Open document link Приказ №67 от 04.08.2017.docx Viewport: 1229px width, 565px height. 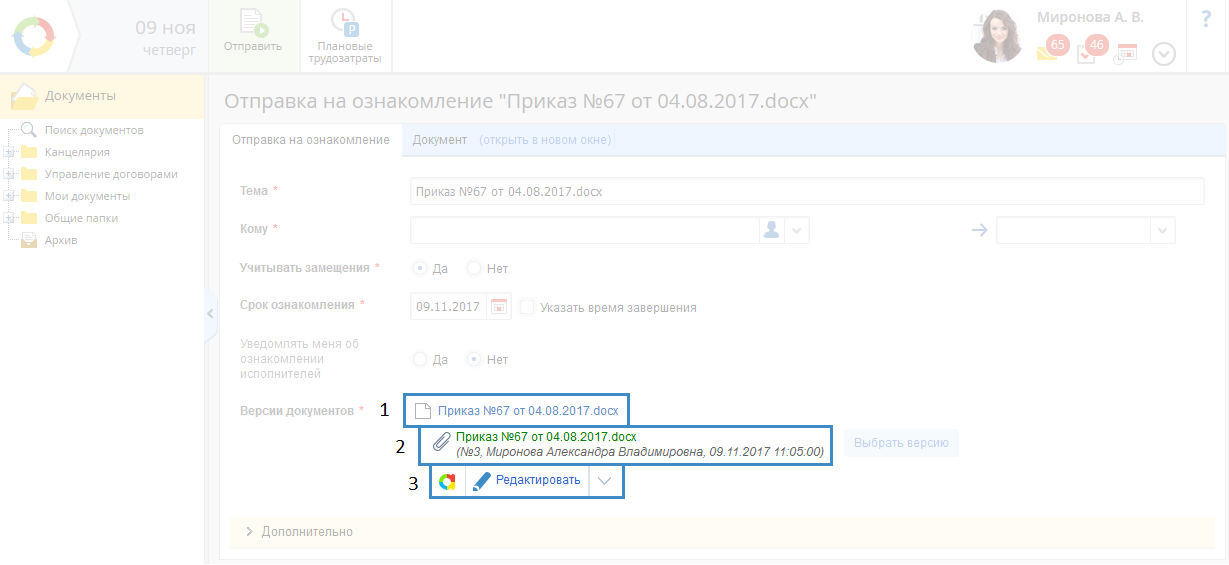tap(528, 410)
